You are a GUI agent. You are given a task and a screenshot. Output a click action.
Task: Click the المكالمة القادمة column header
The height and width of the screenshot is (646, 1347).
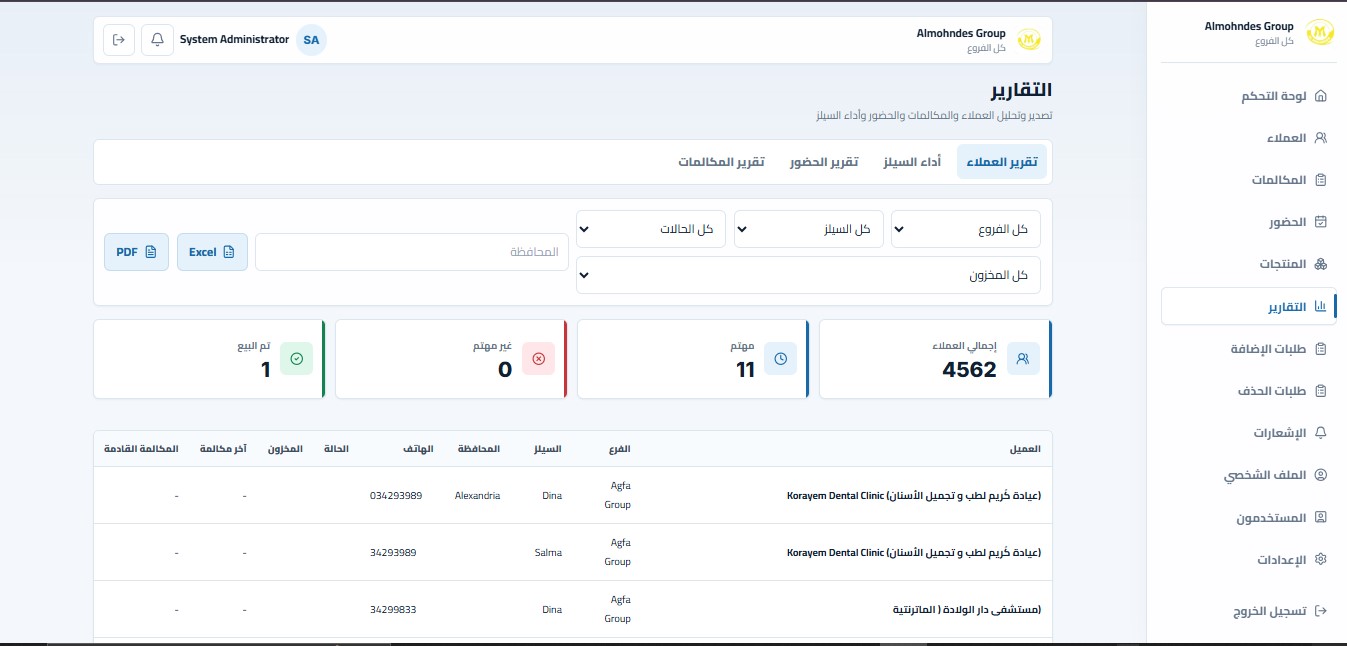[x=141, y=449]
